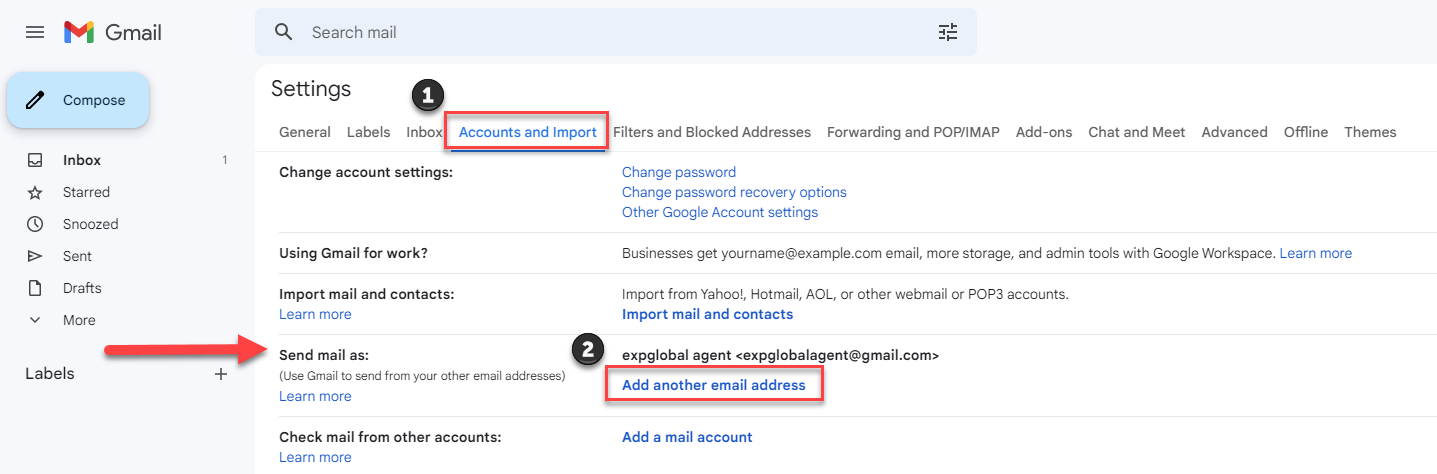Open the Starred folder
Screen dimensions: 1437x474
(x=86, y=192)
